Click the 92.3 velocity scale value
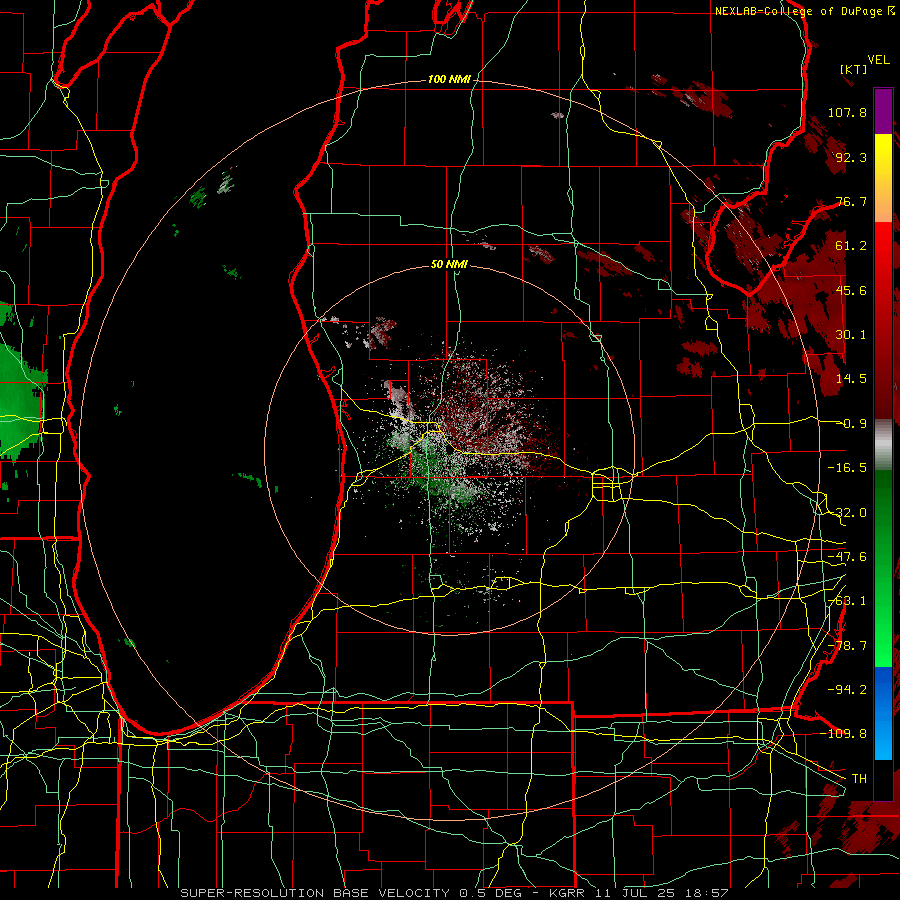The width and height of the screenshot is (900, 900). click(851, 157)
